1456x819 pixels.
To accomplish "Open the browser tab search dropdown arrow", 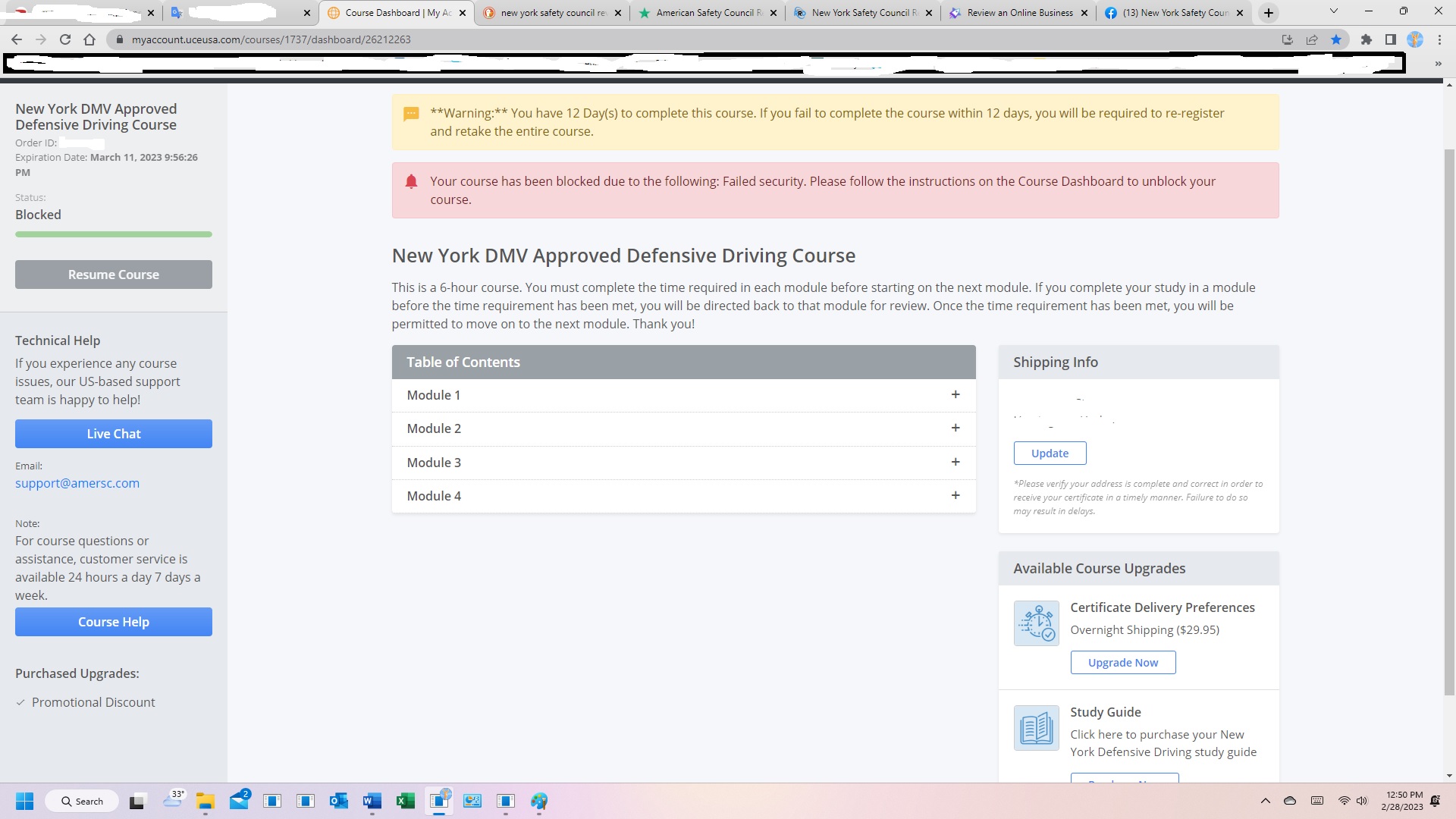I will tap(1332, 11).
